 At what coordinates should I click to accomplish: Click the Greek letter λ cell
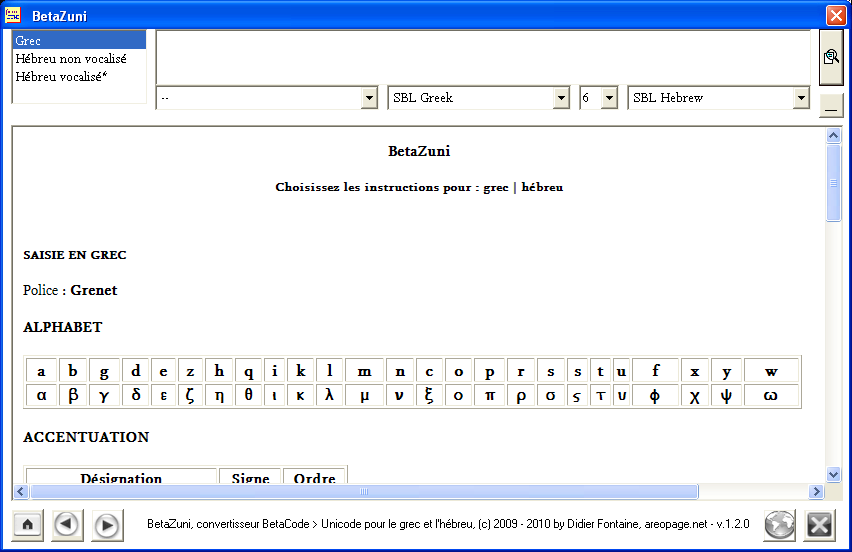(329, 396)
